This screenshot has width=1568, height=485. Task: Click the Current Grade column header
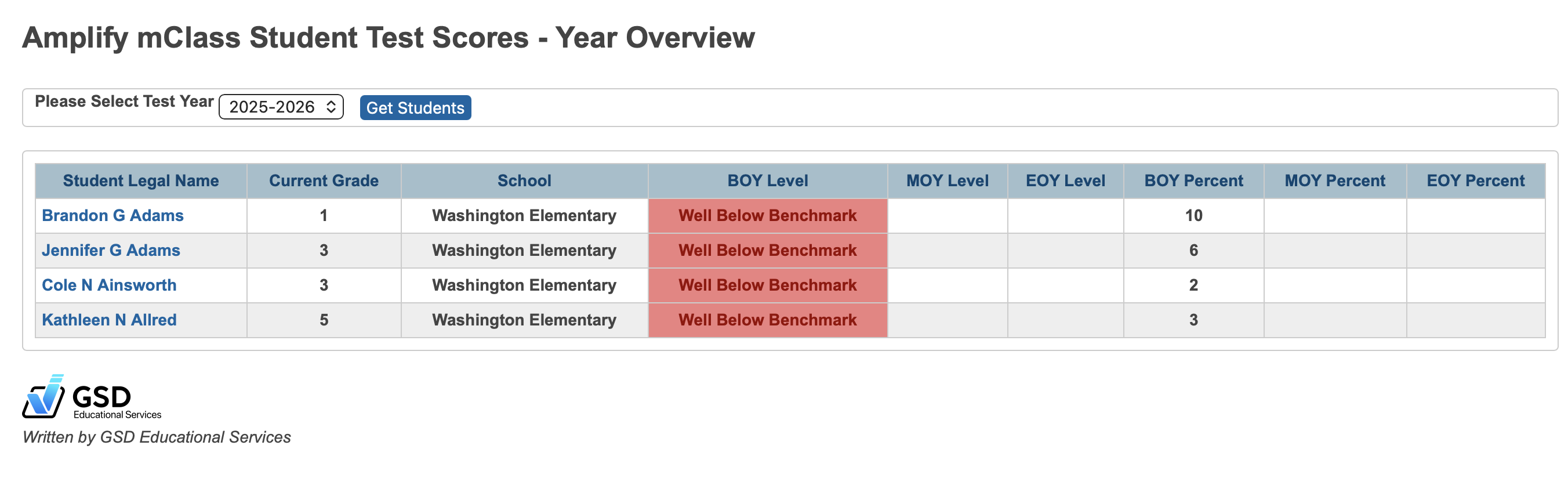pos(323,180)
